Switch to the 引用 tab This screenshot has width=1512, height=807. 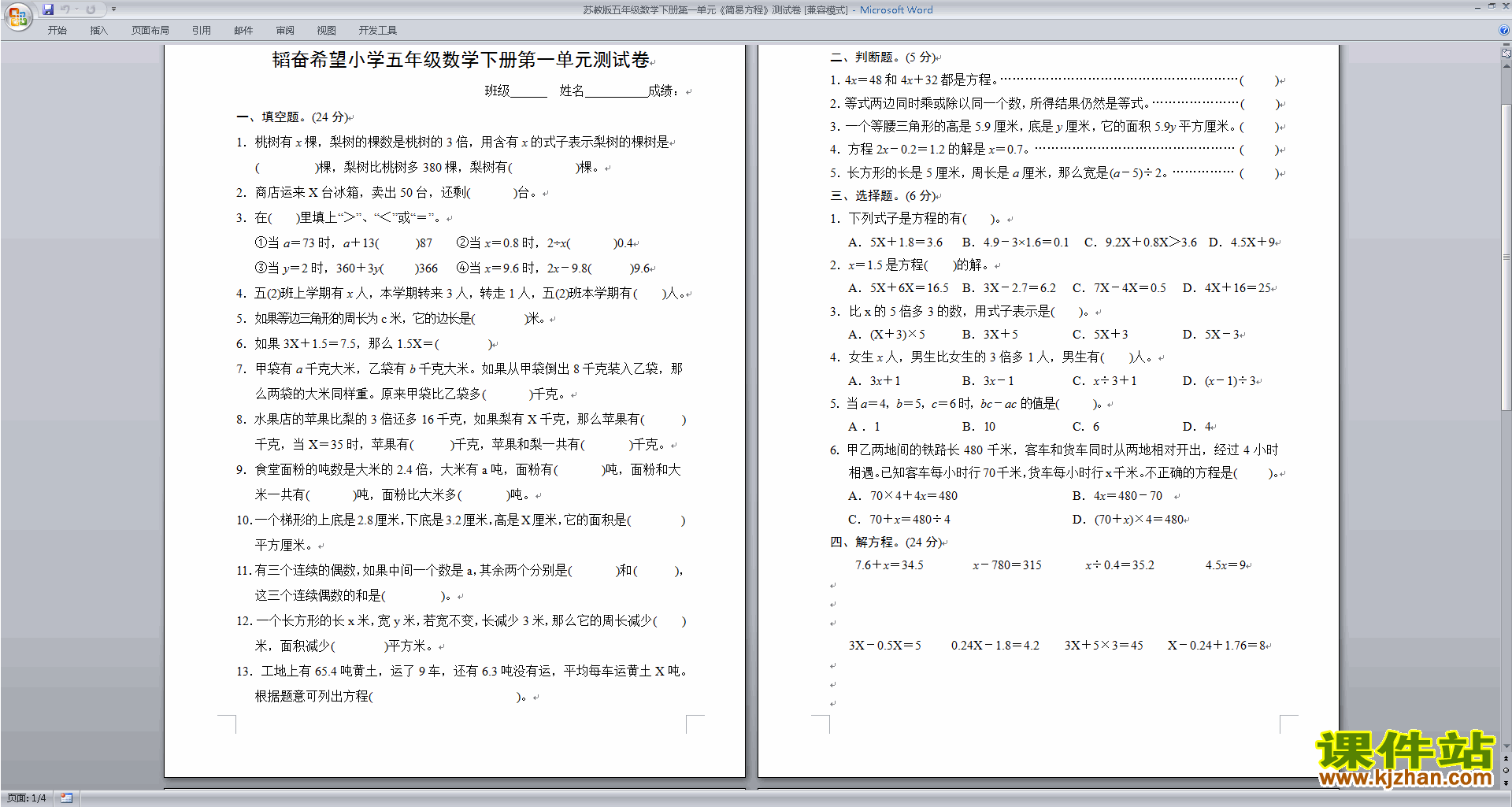click(x=202, y=31)
